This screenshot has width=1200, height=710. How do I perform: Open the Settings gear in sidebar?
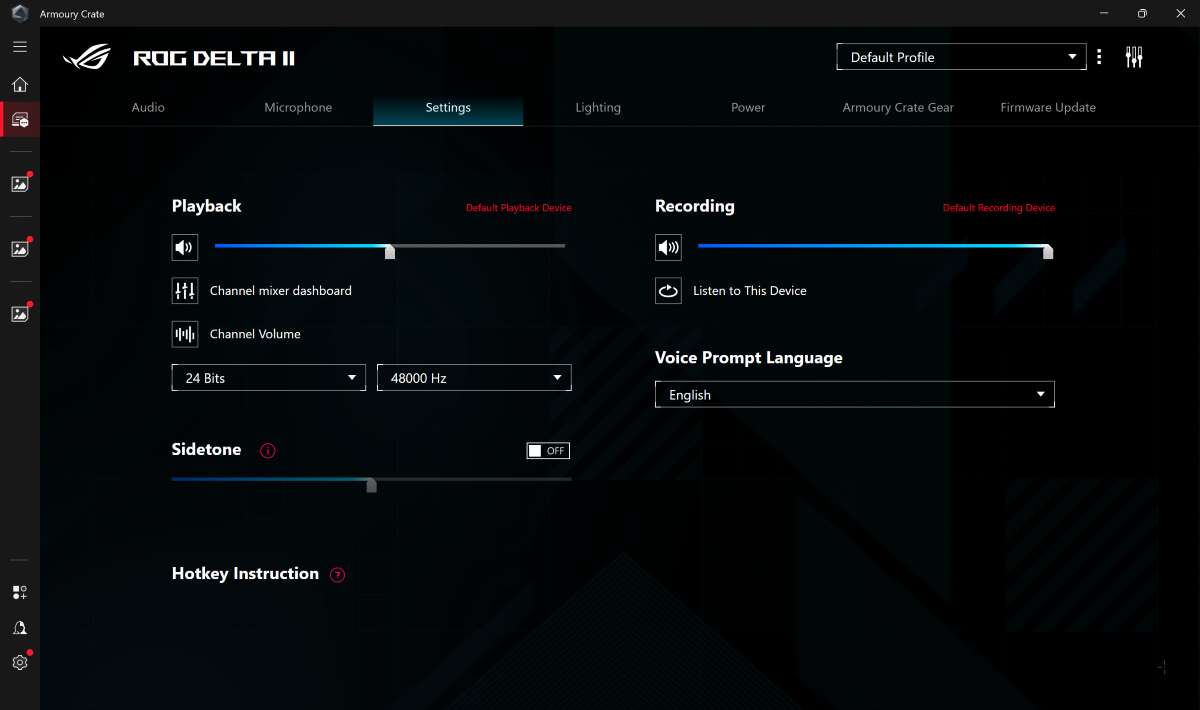coord(20,662)
